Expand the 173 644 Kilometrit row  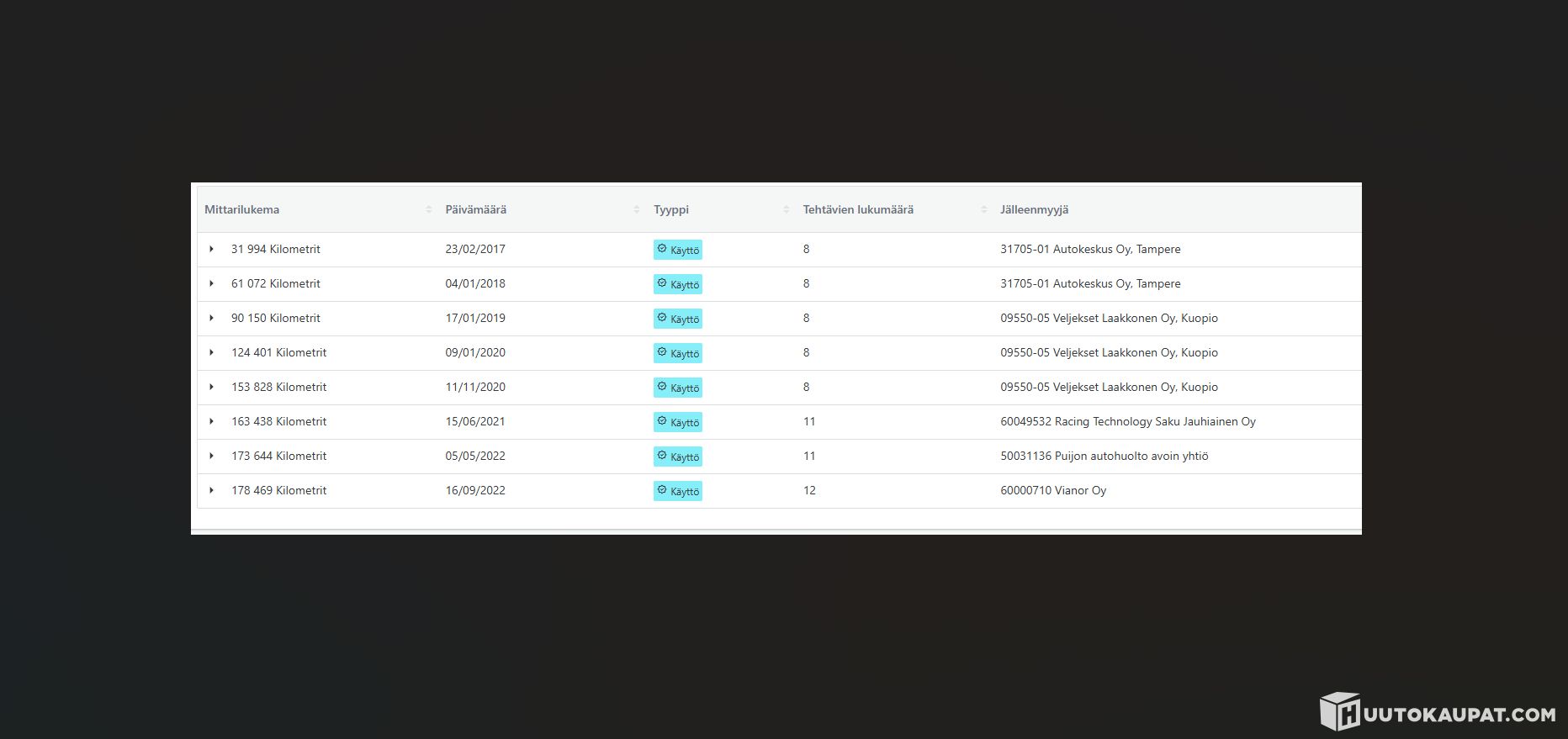pyautogui.click(x=211, y=456)
